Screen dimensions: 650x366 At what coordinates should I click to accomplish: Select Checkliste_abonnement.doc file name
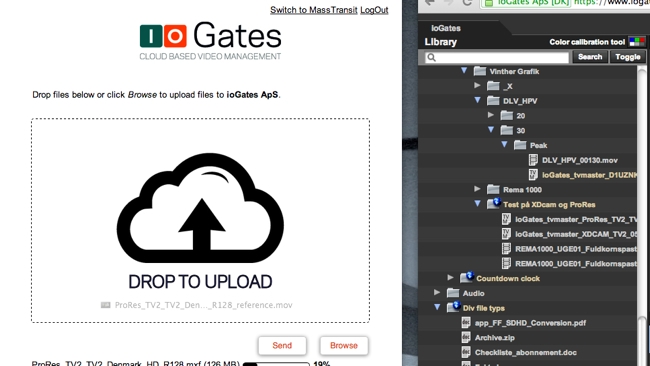click(526, 352)
